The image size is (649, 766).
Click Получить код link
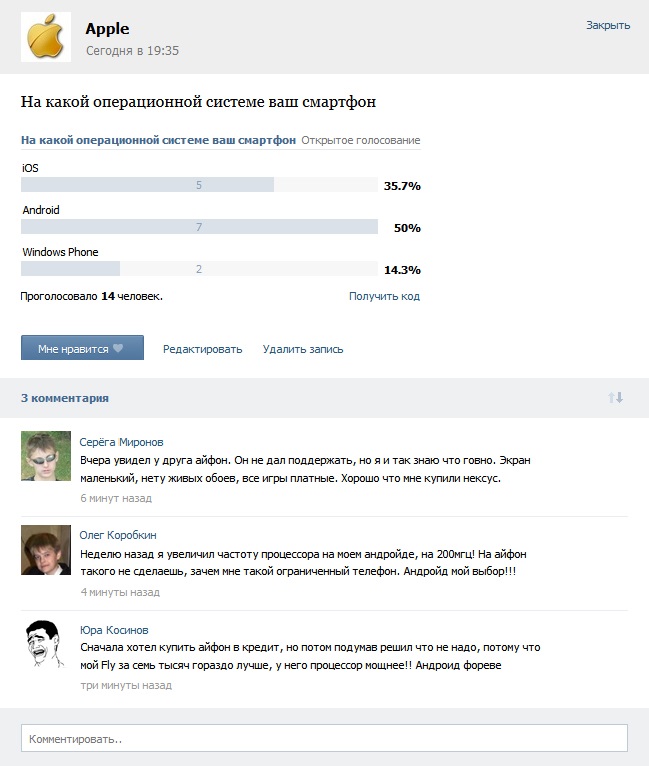pos(384,296)
